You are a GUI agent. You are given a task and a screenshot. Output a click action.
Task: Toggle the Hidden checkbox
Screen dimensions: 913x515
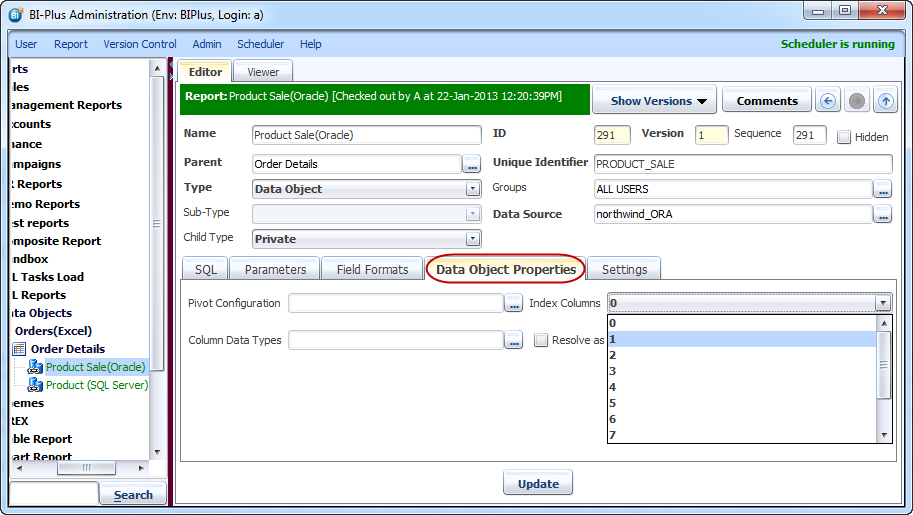click(x=844, y=137)
